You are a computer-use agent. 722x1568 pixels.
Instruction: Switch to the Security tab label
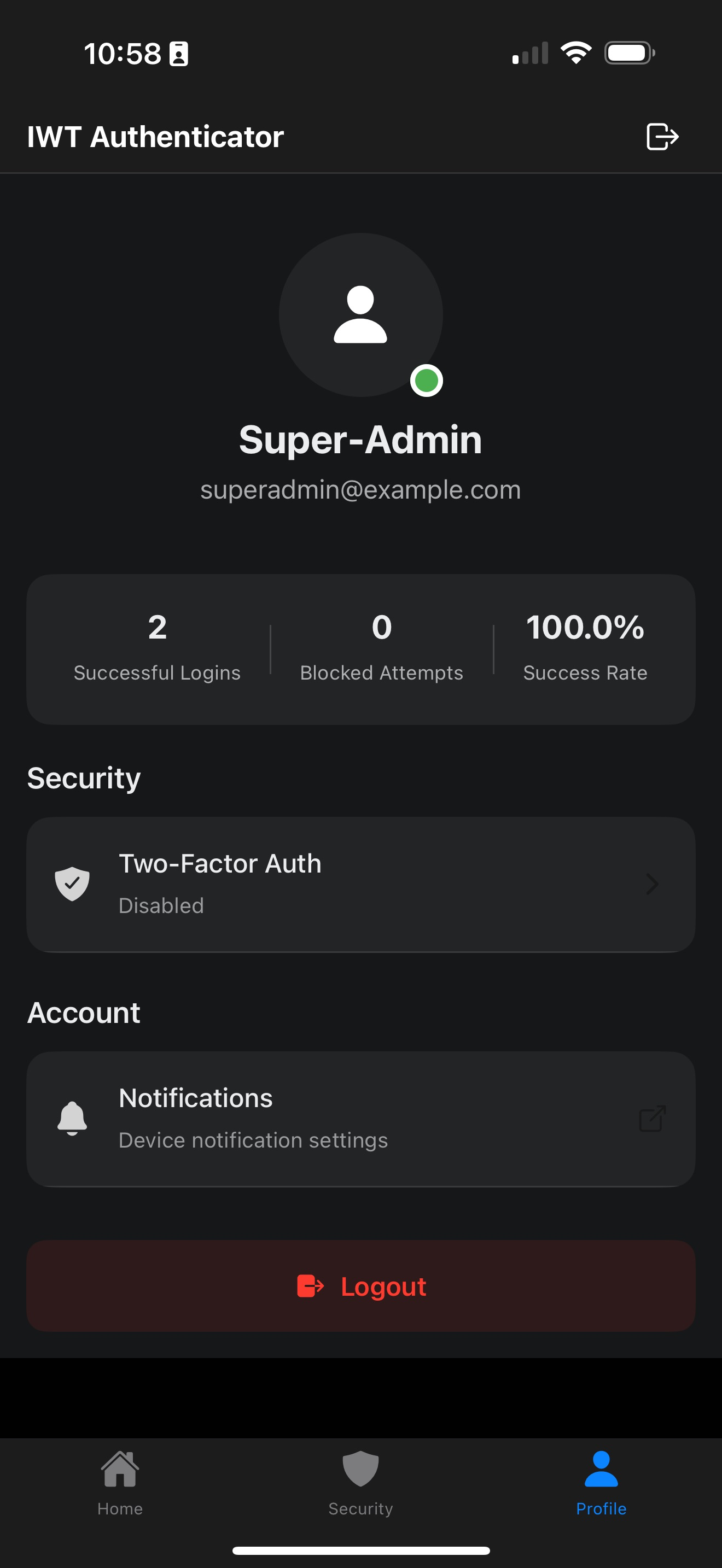coord(360,1509)
